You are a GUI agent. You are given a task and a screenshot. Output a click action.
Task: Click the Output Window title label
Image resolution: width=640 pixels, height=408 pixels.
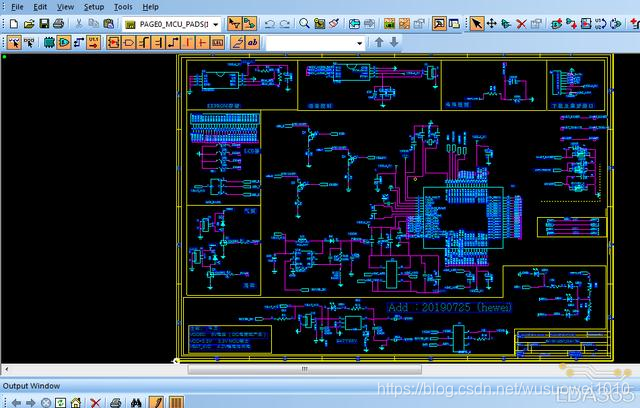31,386
